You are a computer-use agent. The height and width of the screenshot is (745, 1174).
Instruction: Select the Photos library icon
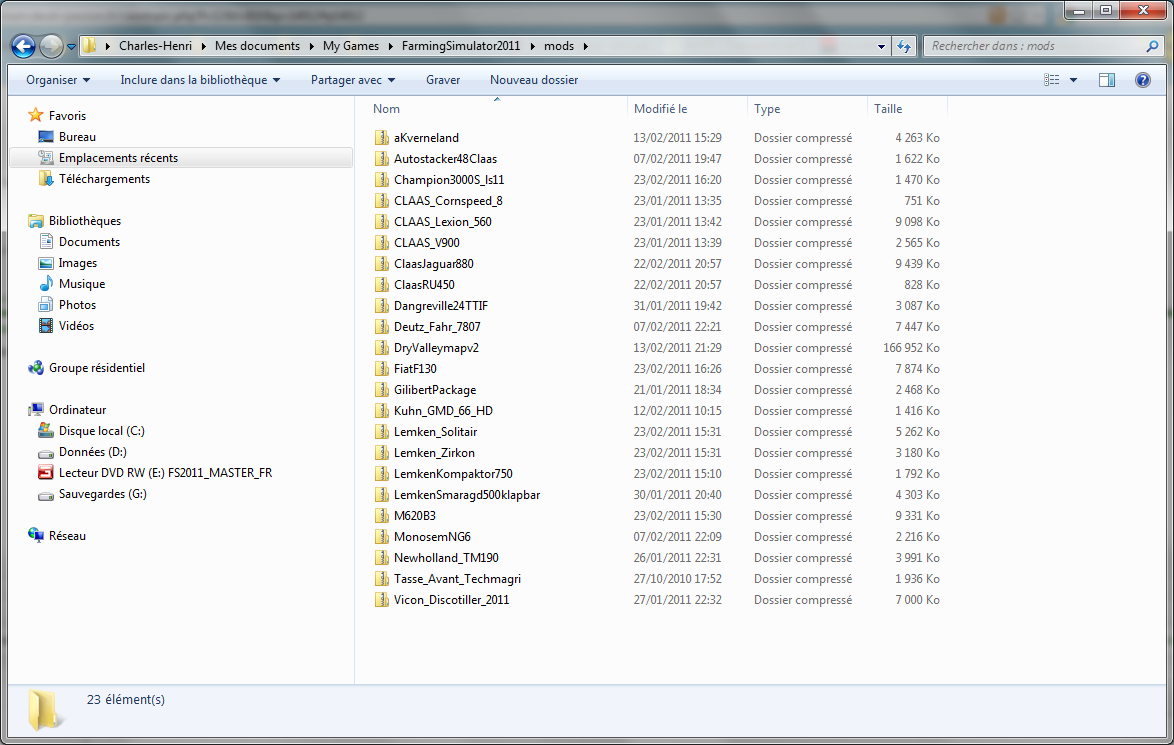(46, 305)
